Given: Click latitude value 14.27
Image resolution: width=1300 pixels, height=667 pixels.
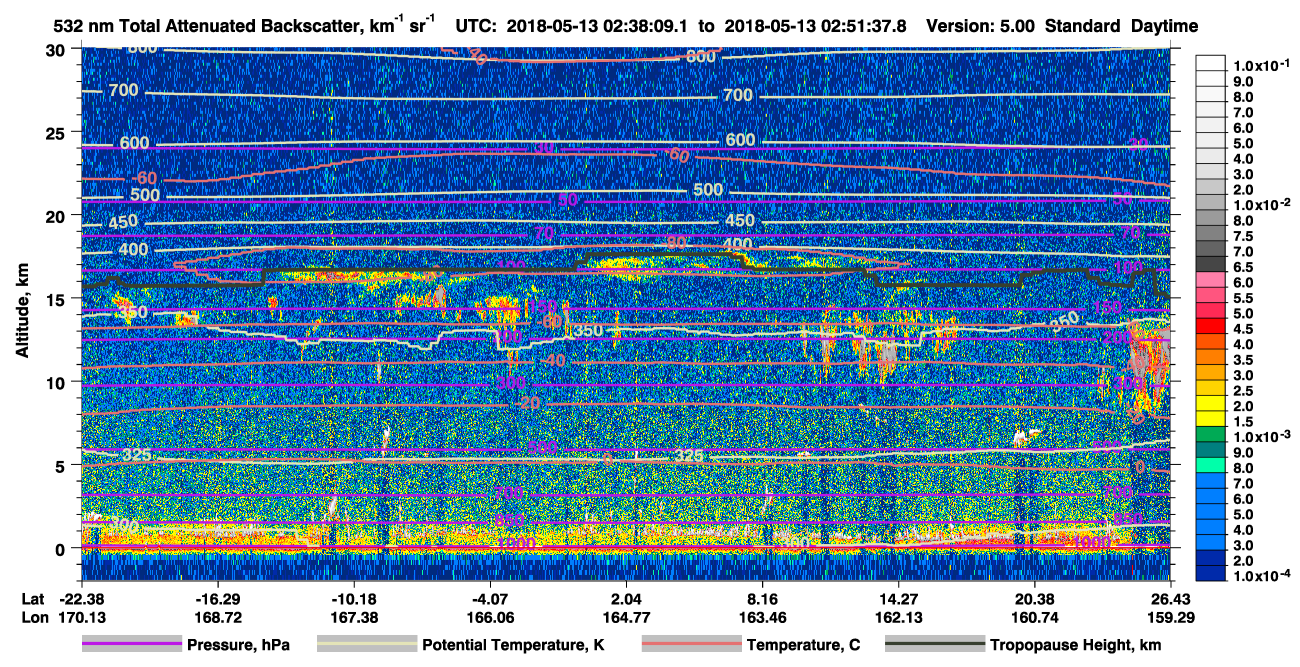Looking at the screenshot, I should (898, 598).
